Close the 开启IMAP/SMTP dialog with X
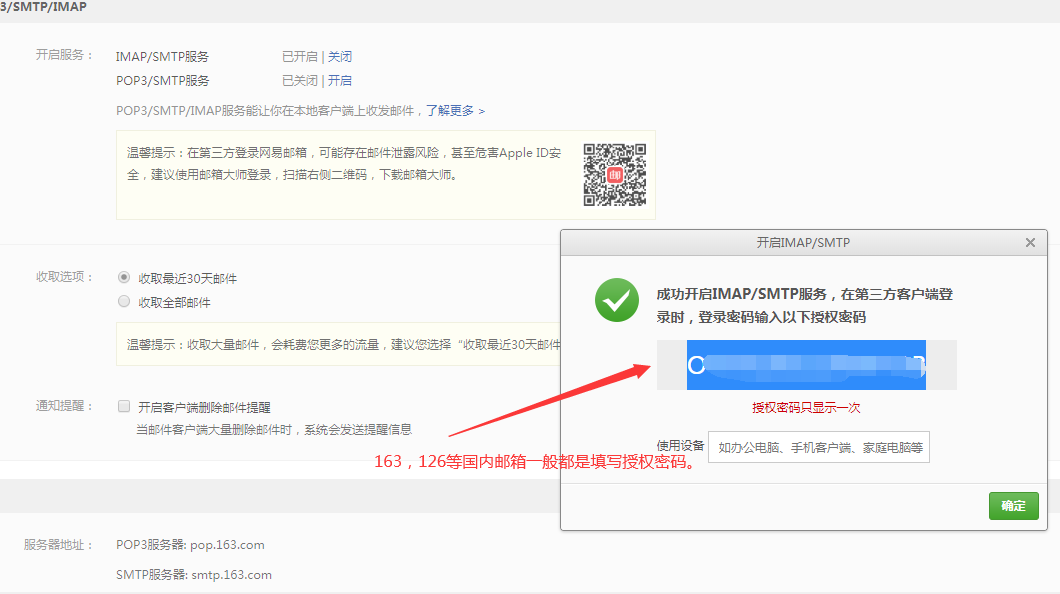Screen dimensions: 1060x594 pyautogui.click(x=1030, y=243)
